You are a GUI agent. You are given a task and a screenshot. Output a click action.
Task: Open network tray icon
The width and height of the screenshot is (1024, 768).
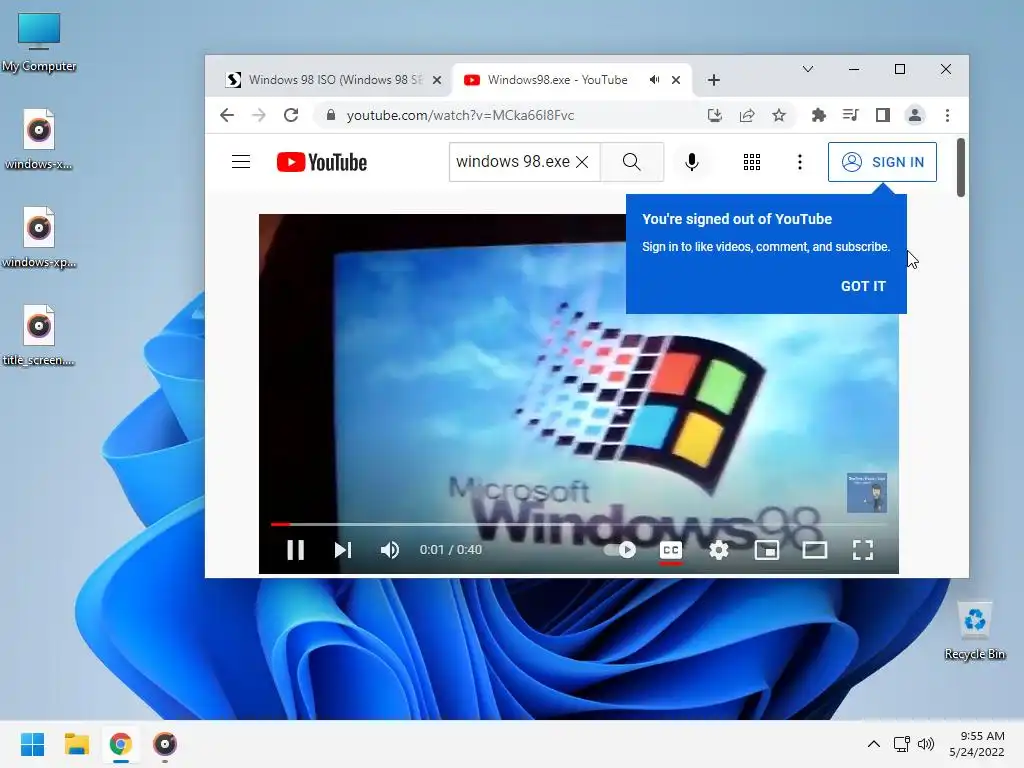[902, 744]
